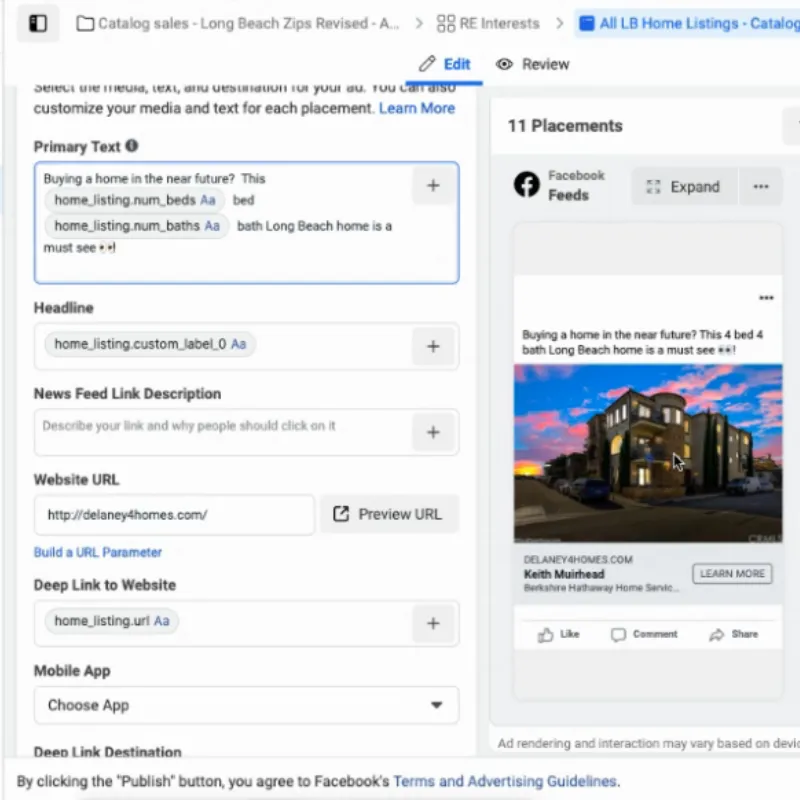
Task: Select the home_listing.url tag
Action: [112, 621]
